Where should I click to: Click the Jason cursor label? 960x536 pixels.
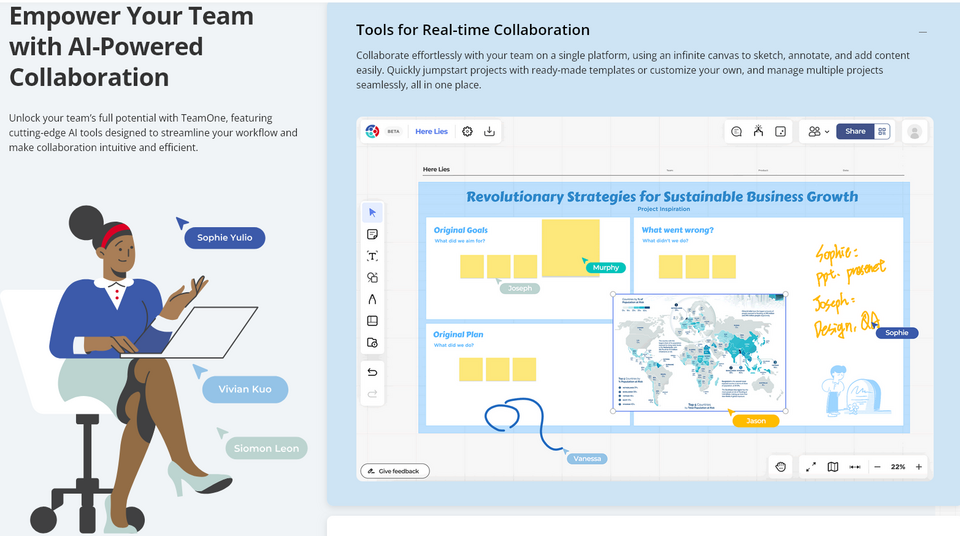(x=756, y=421)
